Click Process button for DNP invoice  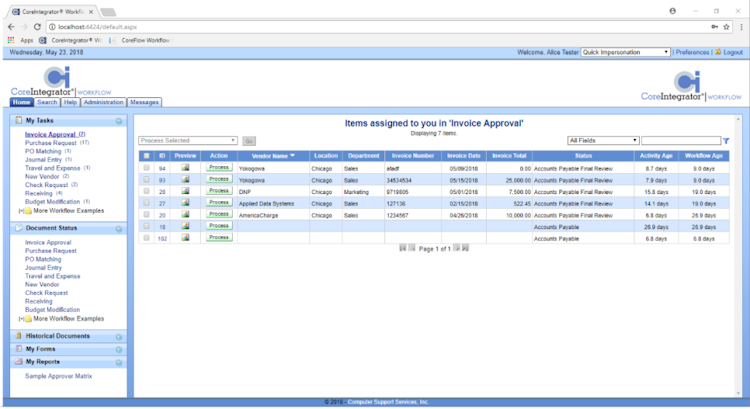[219, 191]
